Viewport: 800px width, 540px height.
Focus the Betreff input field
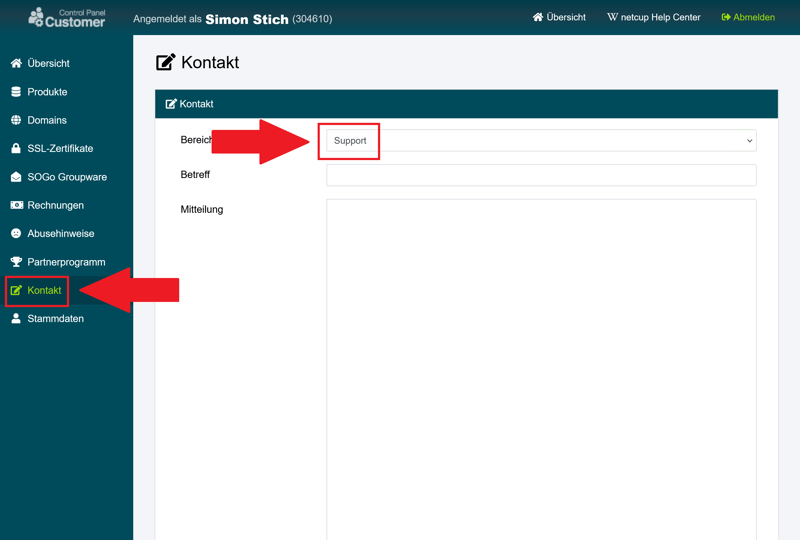(541, 175)
